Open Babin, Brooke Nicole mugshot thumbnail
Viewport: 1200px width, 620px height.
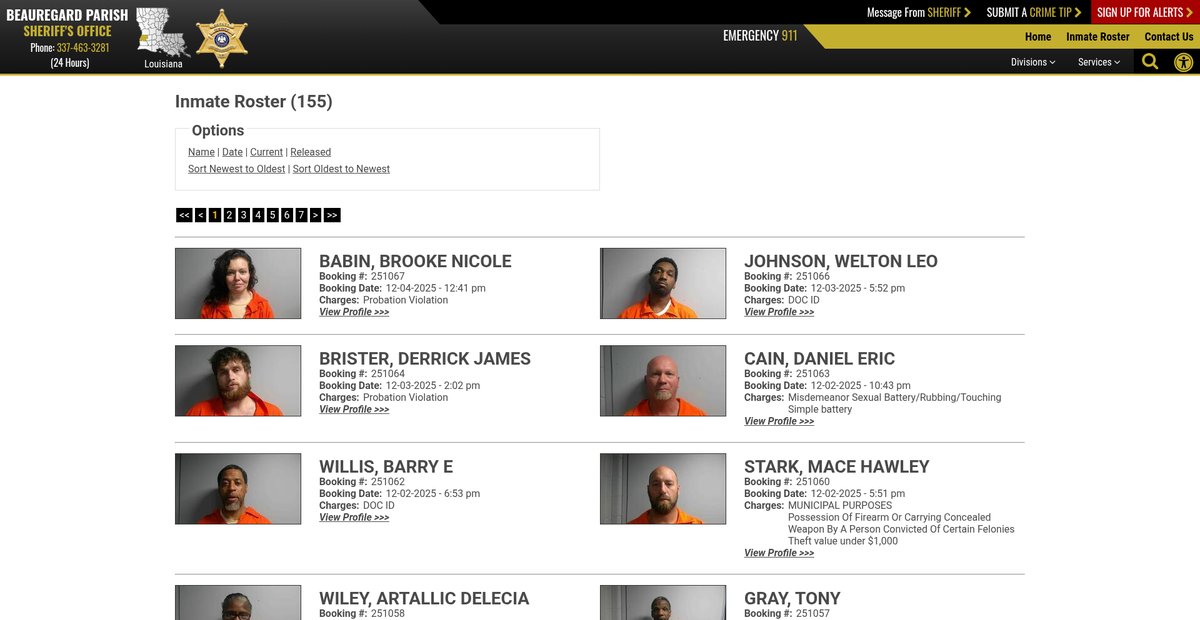(238, 284)
